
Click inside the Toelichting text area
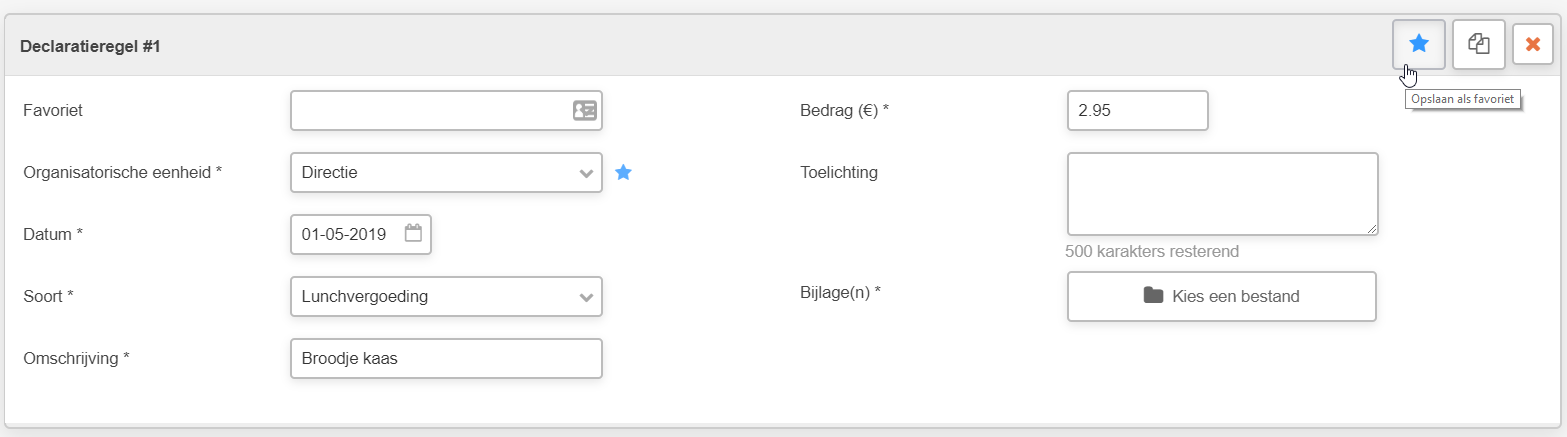pos(1223,194)
